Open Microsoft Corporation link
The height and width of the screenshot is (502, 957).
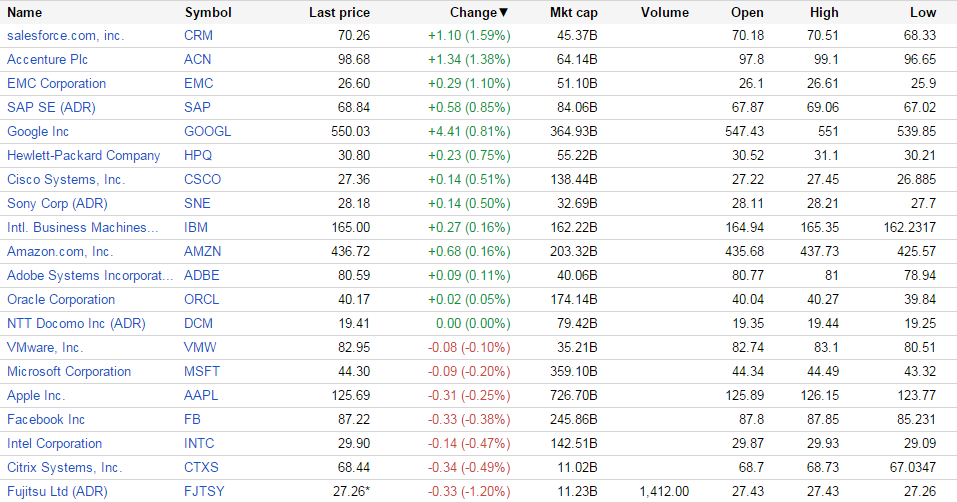[69, 371]
